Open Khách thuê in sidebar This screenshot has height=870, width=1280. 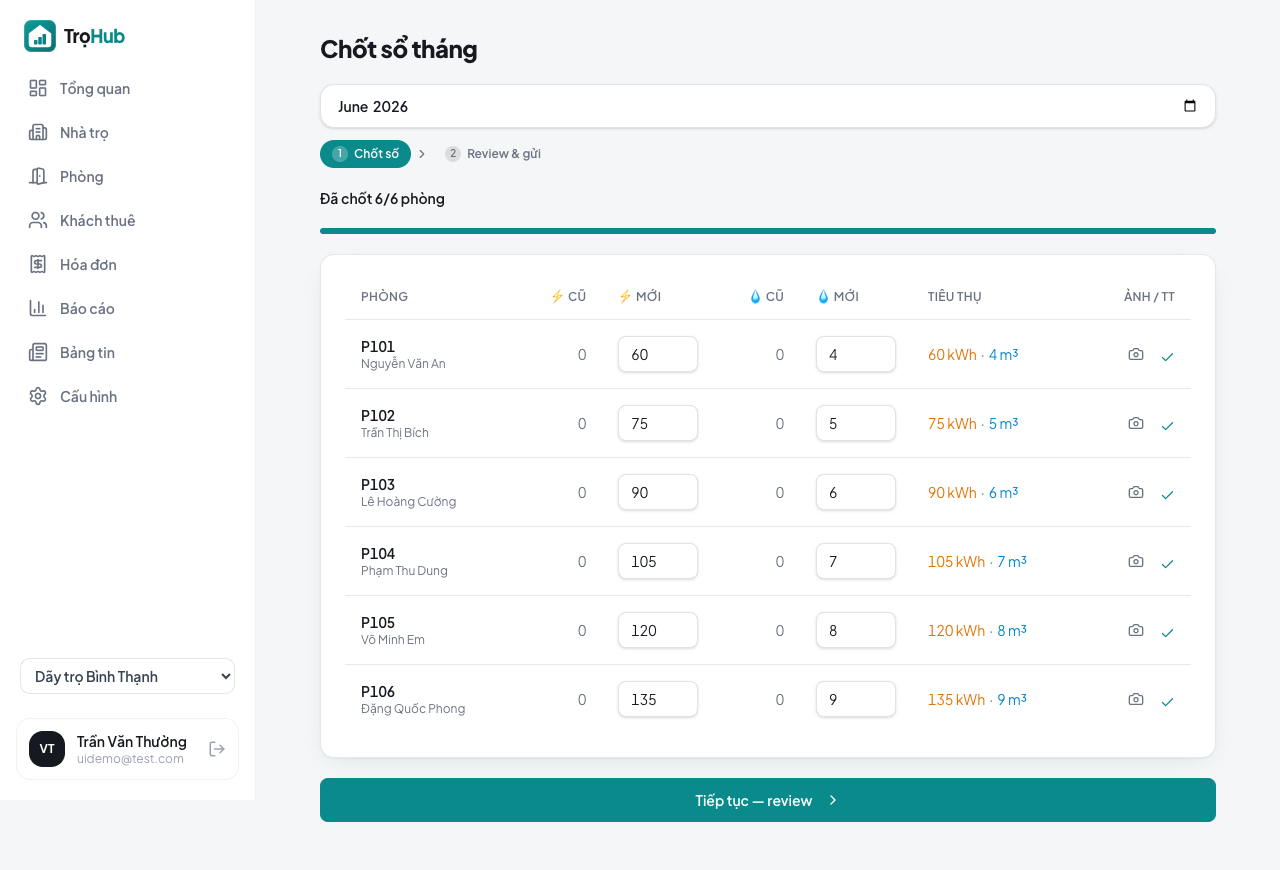128,220
